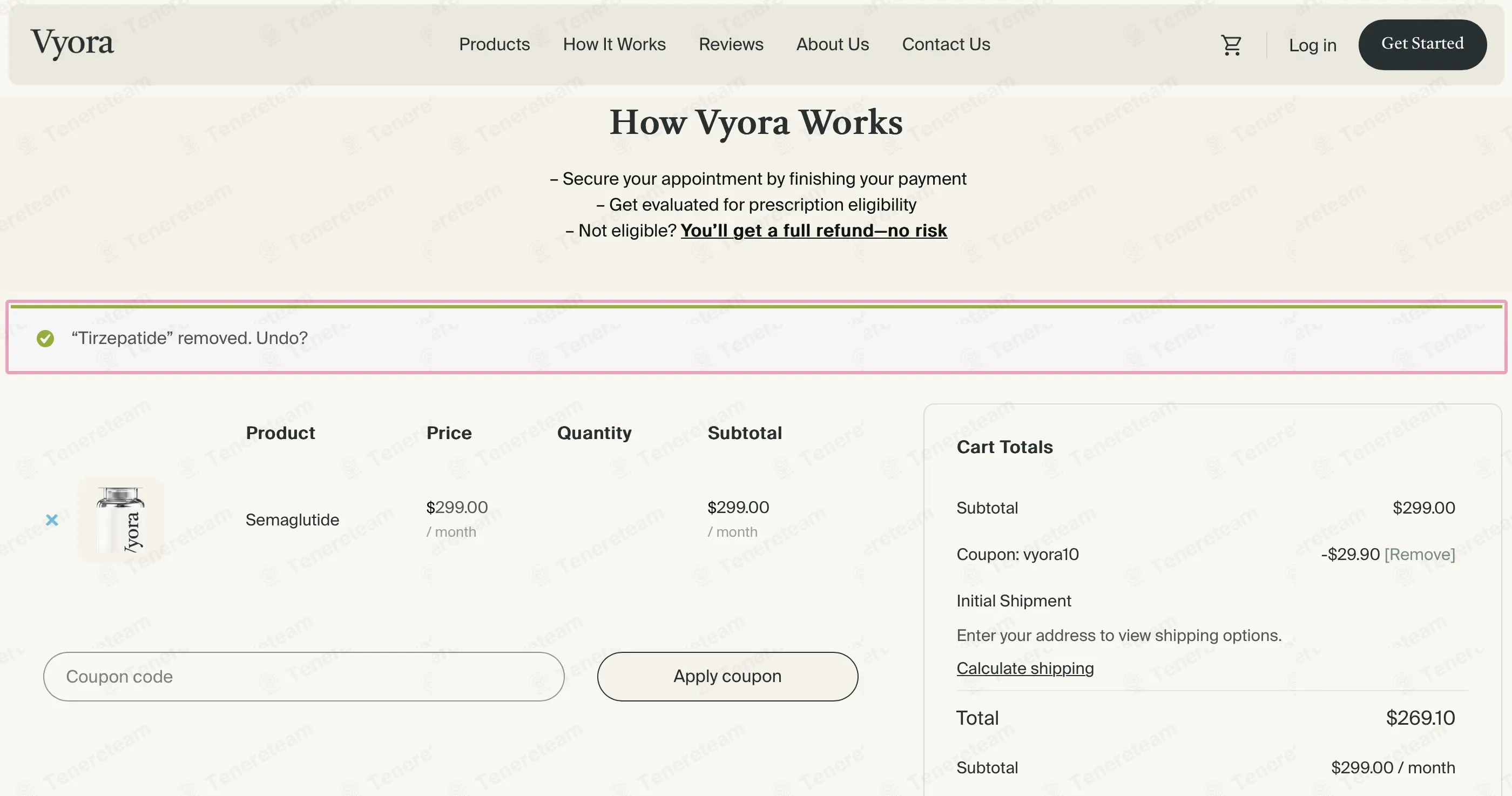1512x796 pixels.
Task: Select 'Enter your address to view shipping options.'
Action: click(1119, 636)
